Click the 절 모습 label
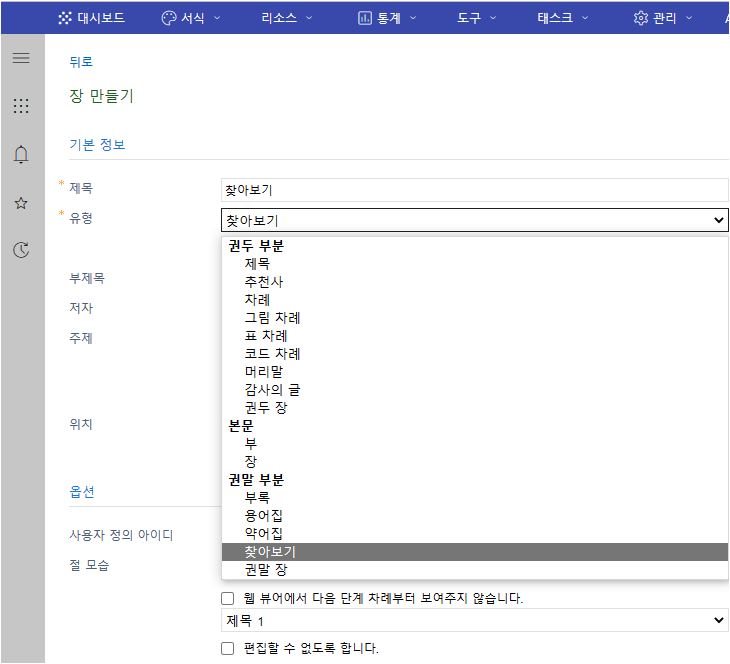The width and height of the screenshot is (730, 664). [x=89, y=565]
